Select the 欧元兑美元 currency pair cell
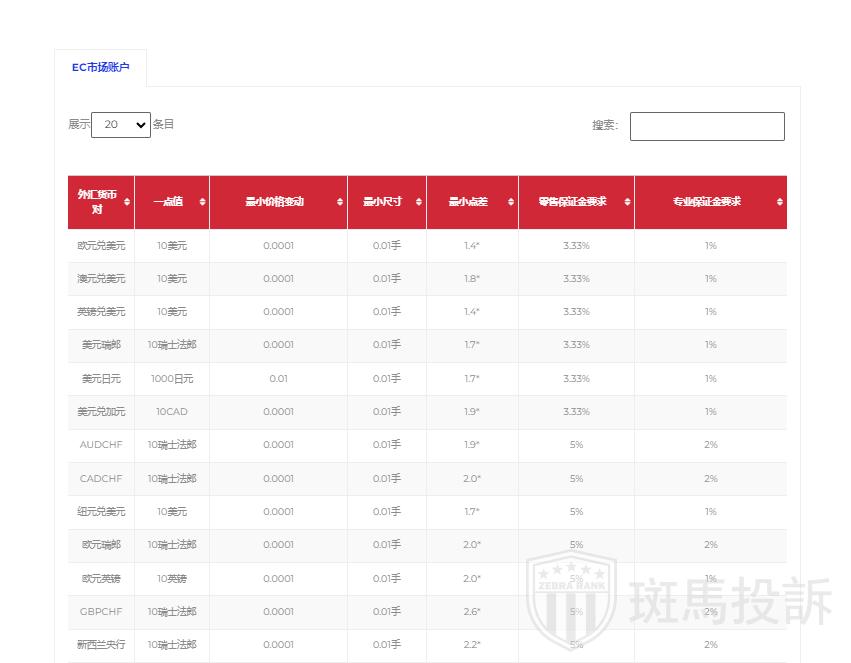This screenshot has width=851, height=663. (101, 246)
